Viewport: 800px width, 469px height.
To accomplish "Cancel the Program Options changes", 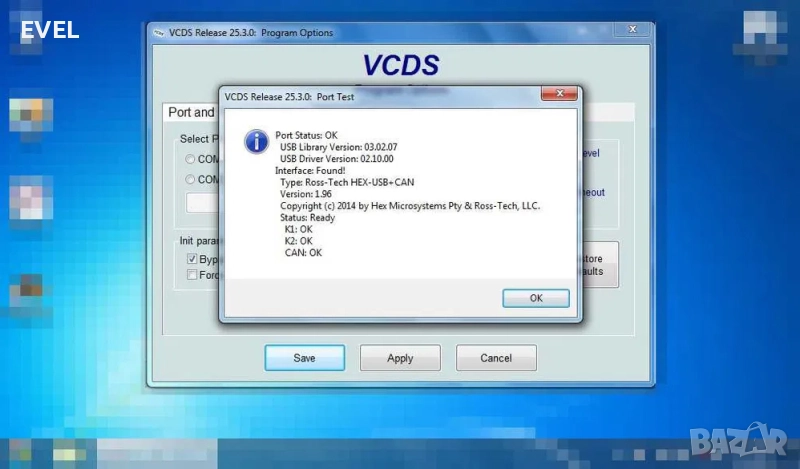I will click(x=496, y=358).
